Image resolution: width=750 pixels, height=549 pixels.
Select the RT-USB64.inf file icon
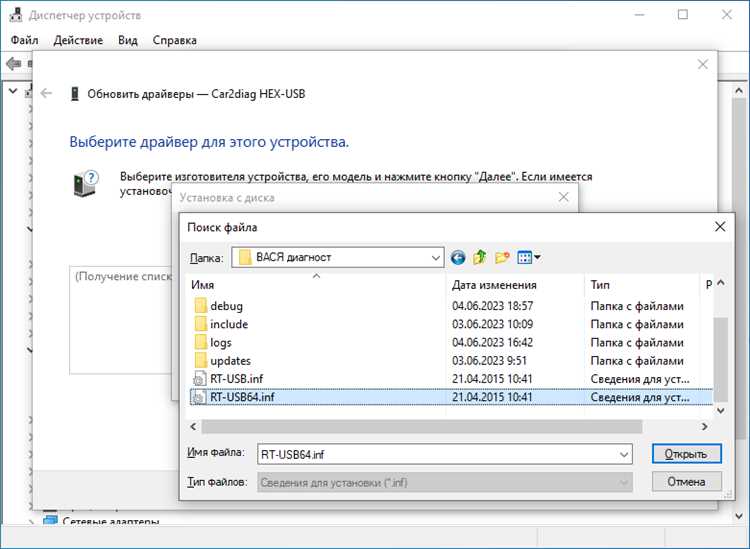tap(199, 397)
